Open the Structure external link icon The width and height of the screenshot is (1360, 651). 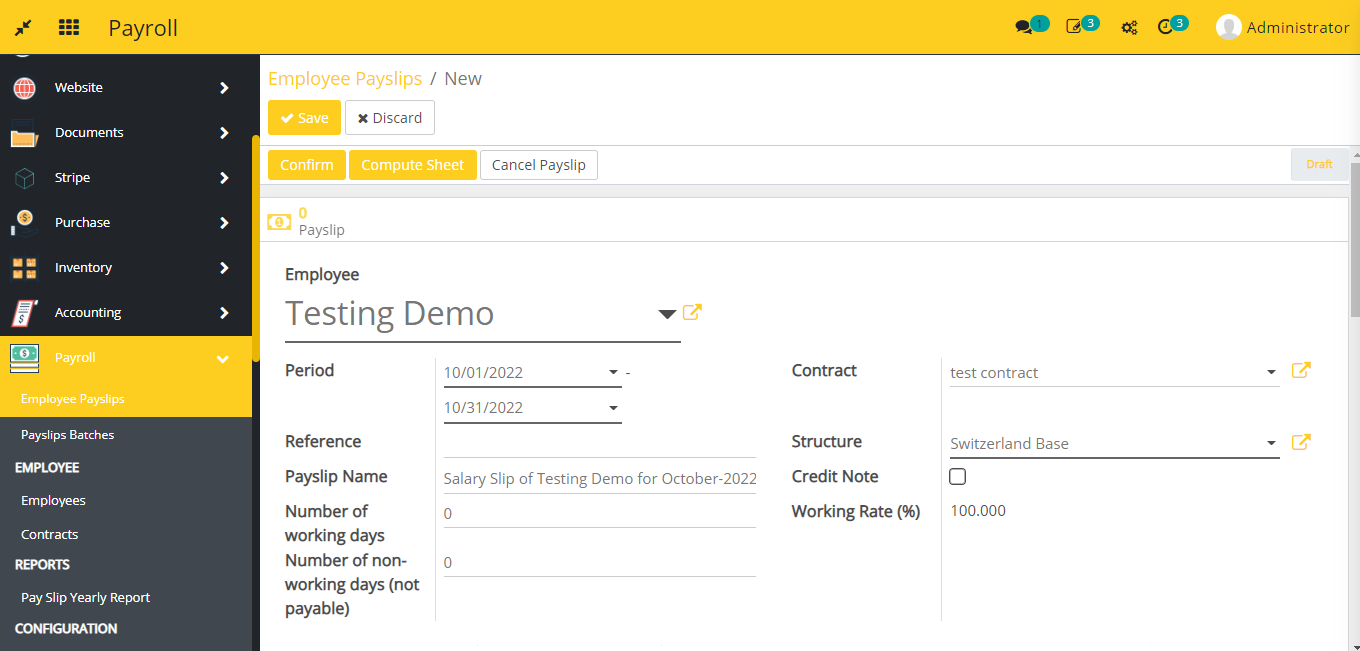tap(1300, 442)
